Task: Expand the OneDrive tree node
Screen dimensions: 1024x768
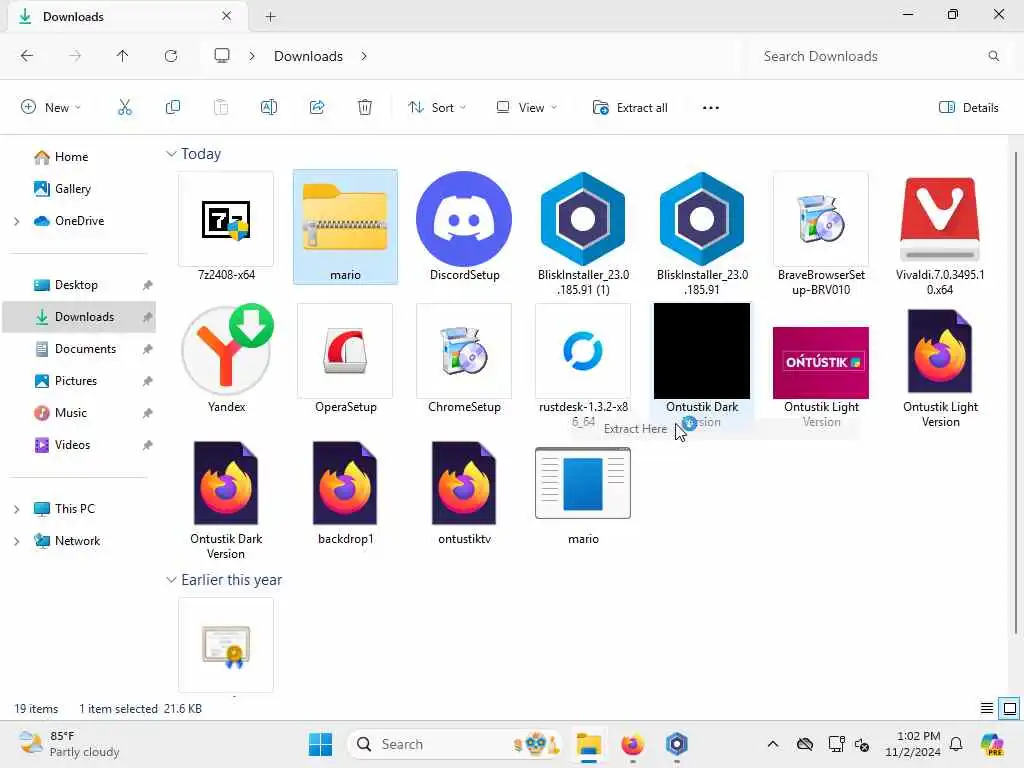Action: tap(16, 221)
